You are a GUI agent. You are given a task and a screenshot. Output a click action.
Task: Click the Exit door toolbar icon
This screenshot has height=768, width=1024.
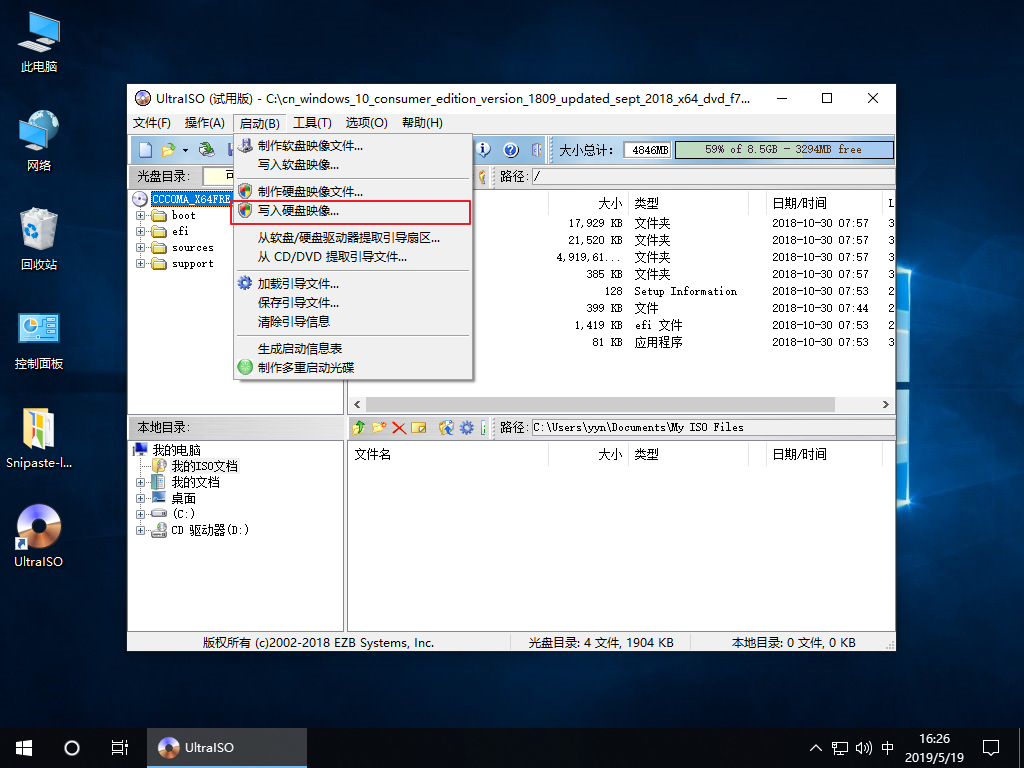pyautogui.click(x=537, y=150)
